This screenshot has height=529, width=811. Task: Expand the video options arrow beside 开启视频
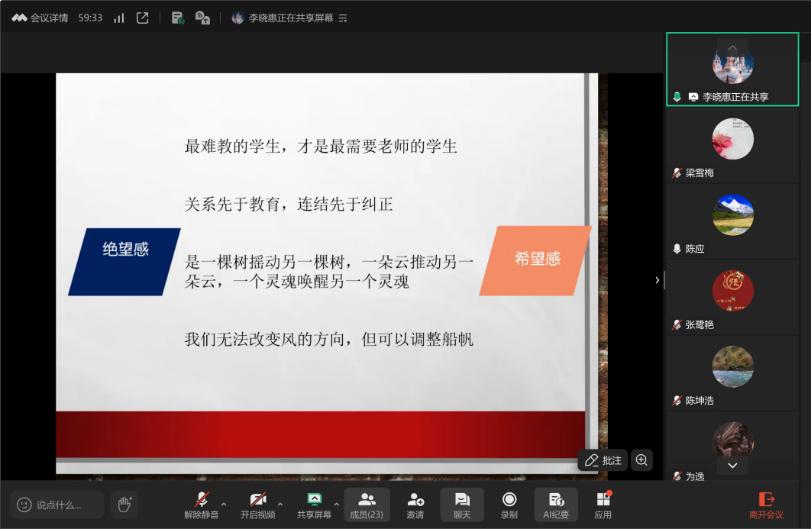(280, 503)
